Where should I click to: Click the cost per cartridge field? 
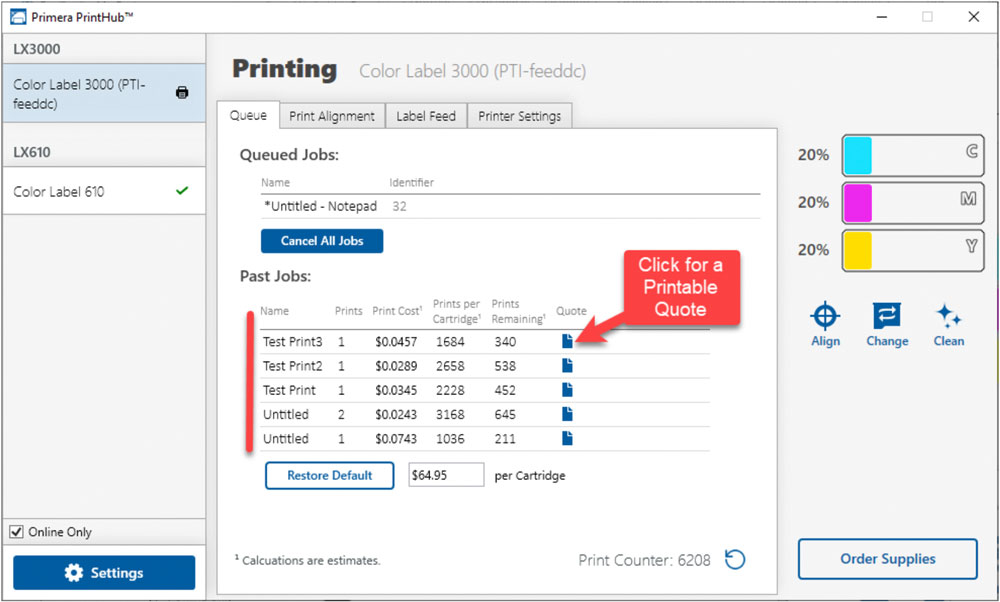coord(446,475)
